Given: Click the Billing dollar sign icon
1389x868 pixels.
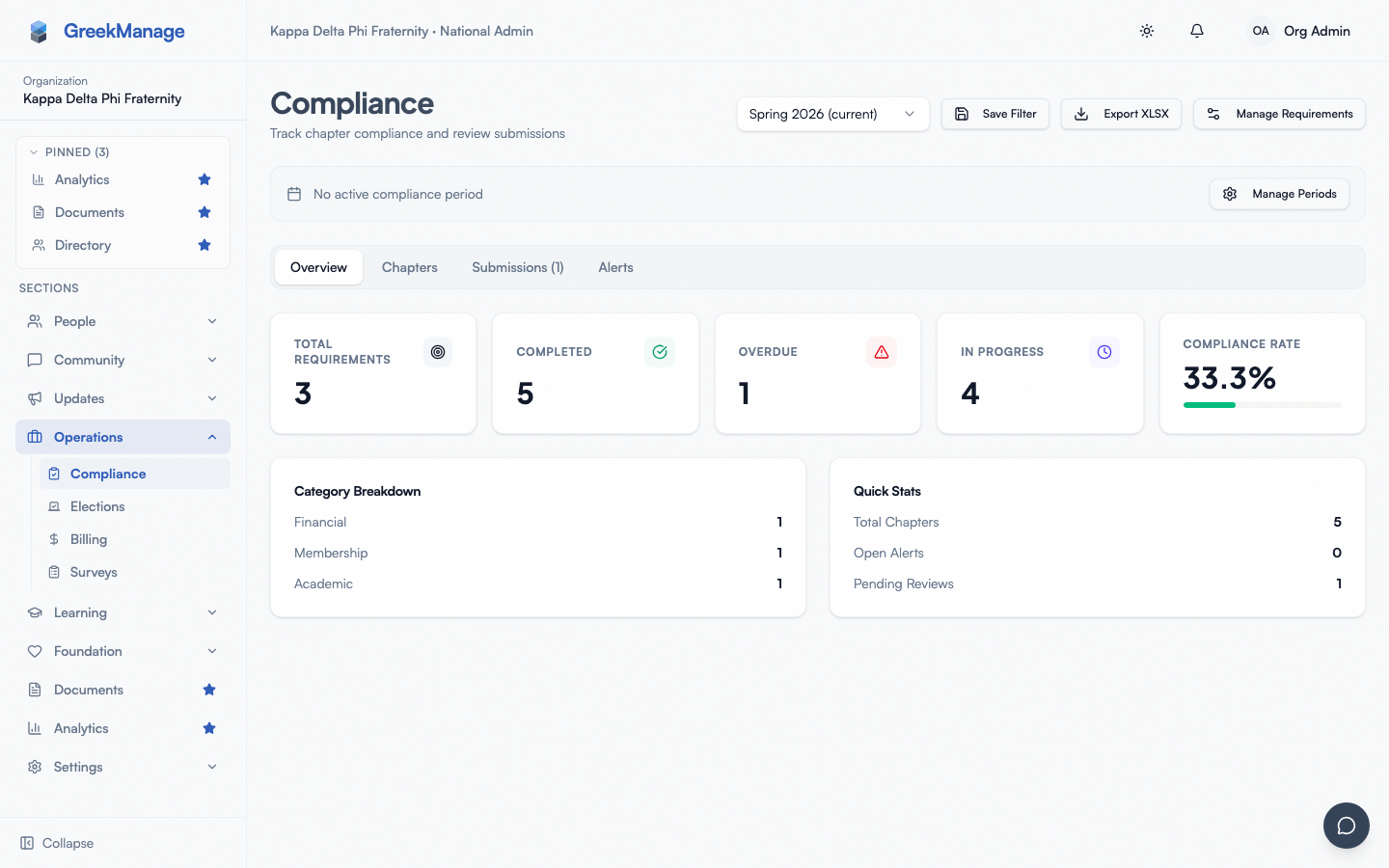Looking at the screenshot, I should (54, 539).
